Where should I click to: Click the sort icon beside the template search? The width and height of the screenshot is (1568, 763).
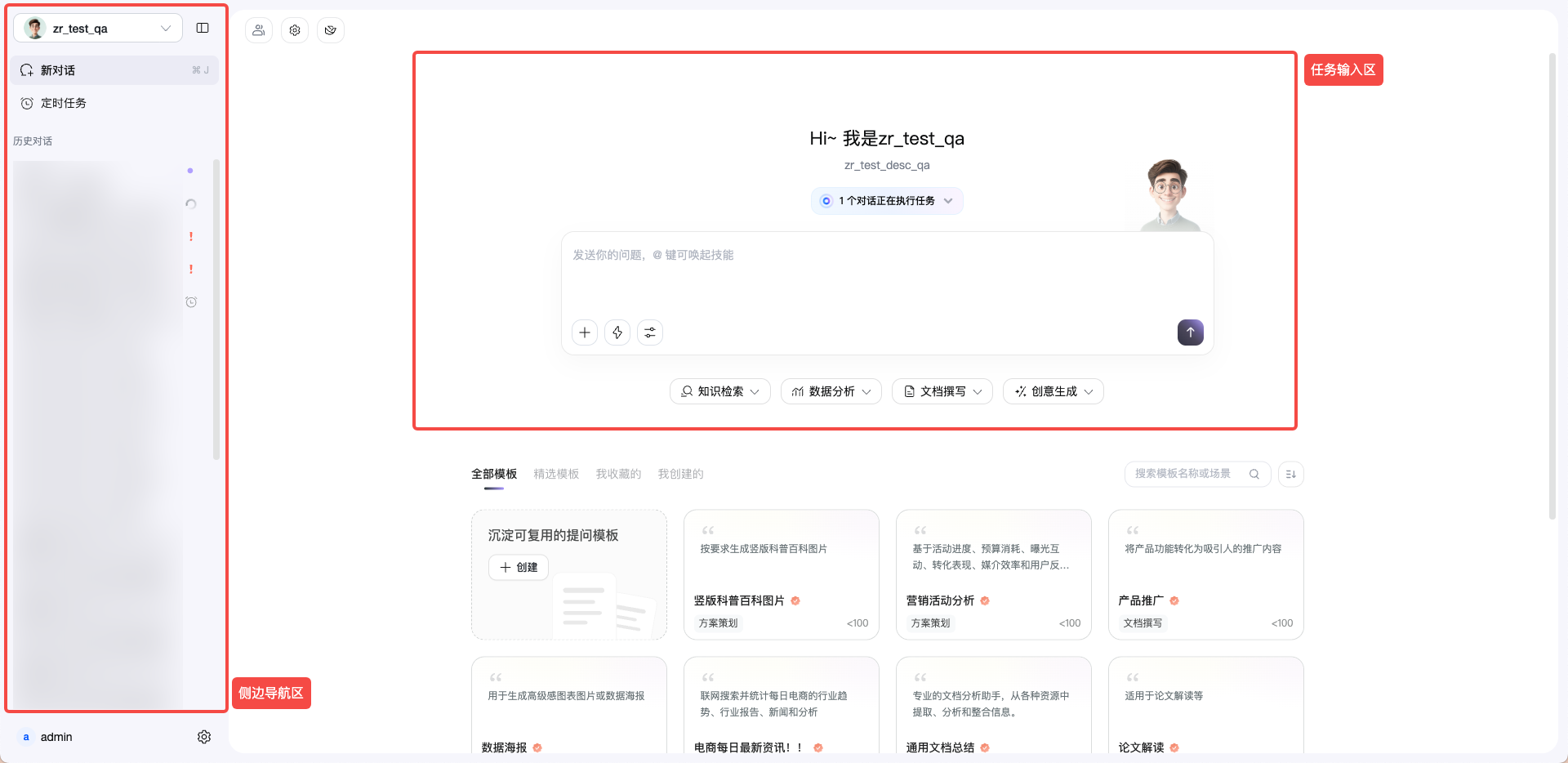[x=1291, y=474]
